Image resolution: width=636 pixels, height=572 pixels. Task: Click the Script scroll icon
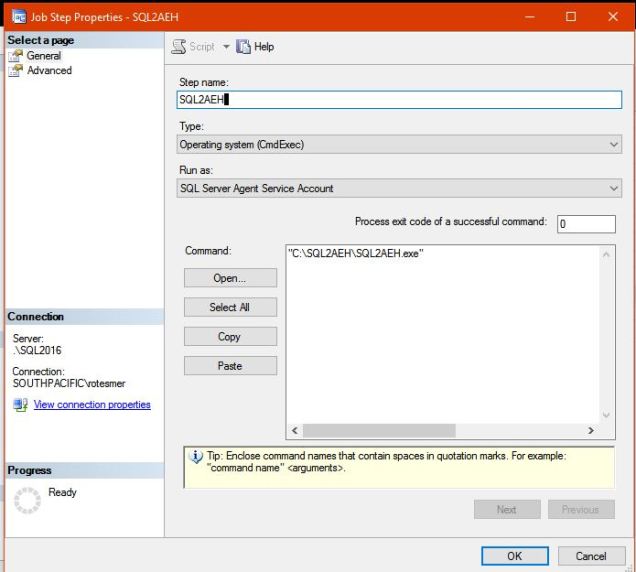coord(178,47)
